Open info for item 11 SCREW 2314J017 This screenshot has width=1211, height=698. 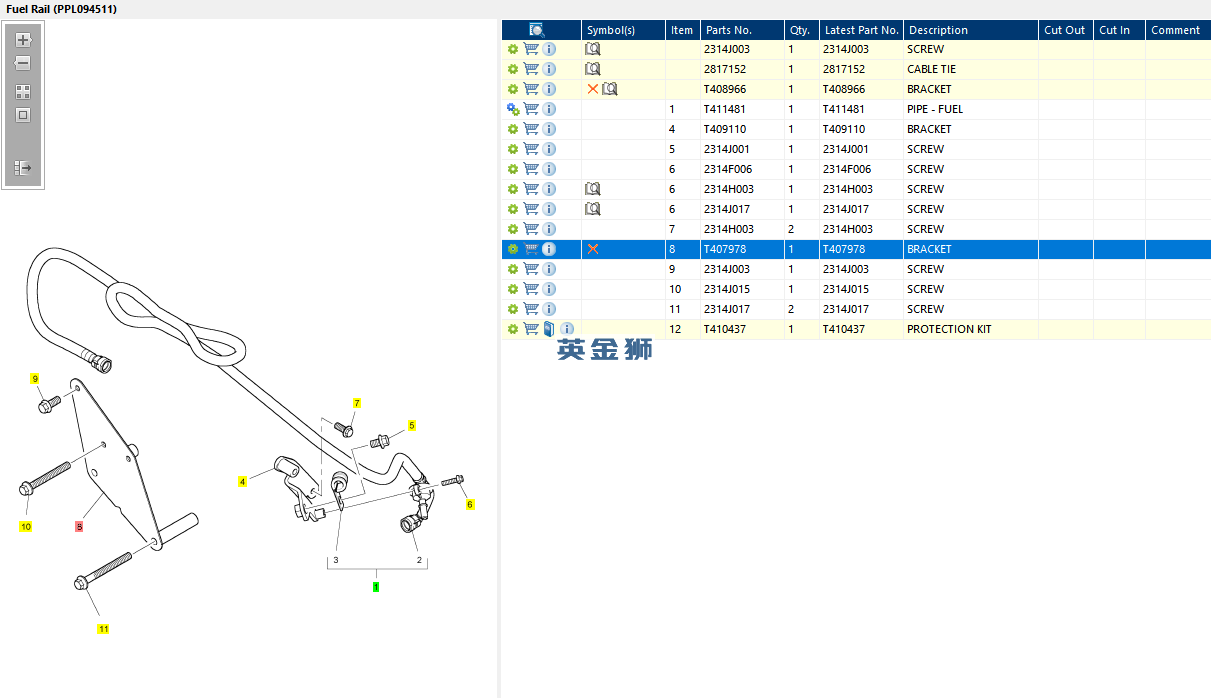click(549, 309)
